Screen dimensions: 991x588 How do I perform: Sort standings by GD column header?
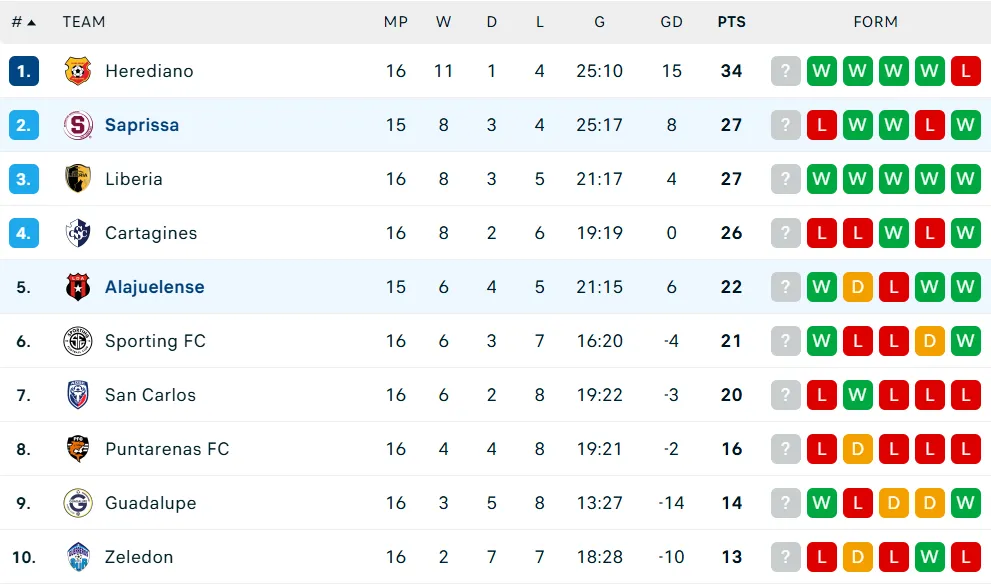(671, 22)
